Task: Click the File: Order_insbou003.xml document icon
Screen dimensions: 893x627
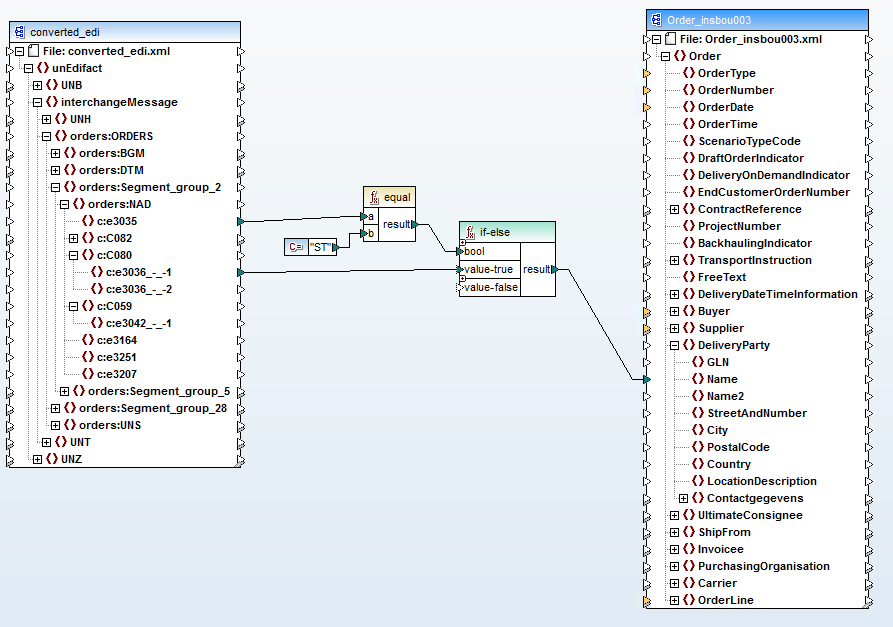Action: click(671, 39)
